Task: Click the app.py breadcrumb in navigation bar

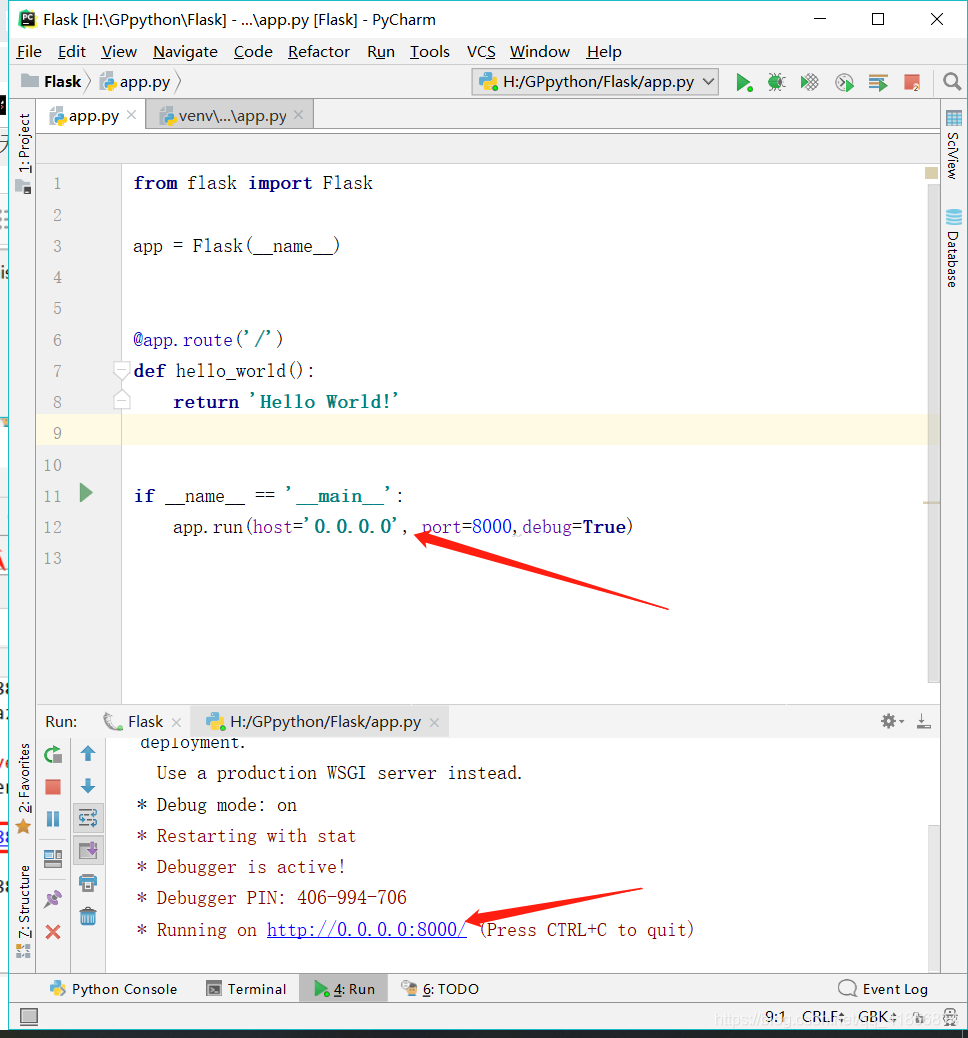Action: pyautogui.click(x=135, y=81)
